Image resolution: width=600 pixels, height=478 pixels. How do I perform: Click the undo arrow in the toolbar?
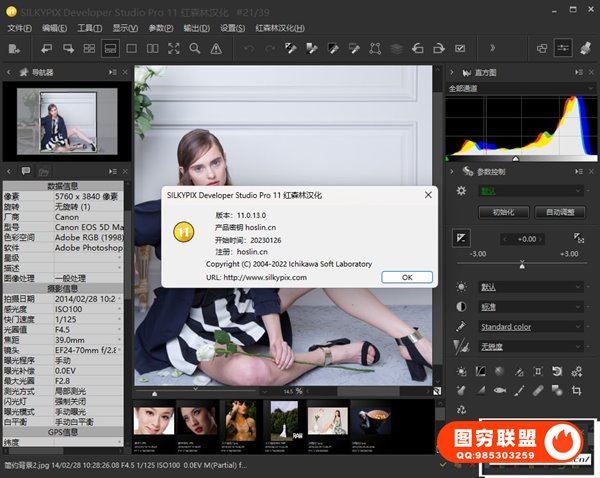(249, 48)
